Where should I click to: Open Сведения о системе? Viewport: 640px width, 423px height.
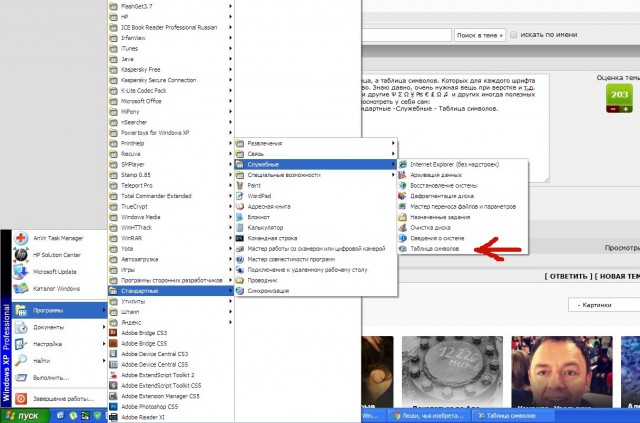pyautogui.click(x=437, y=238)
